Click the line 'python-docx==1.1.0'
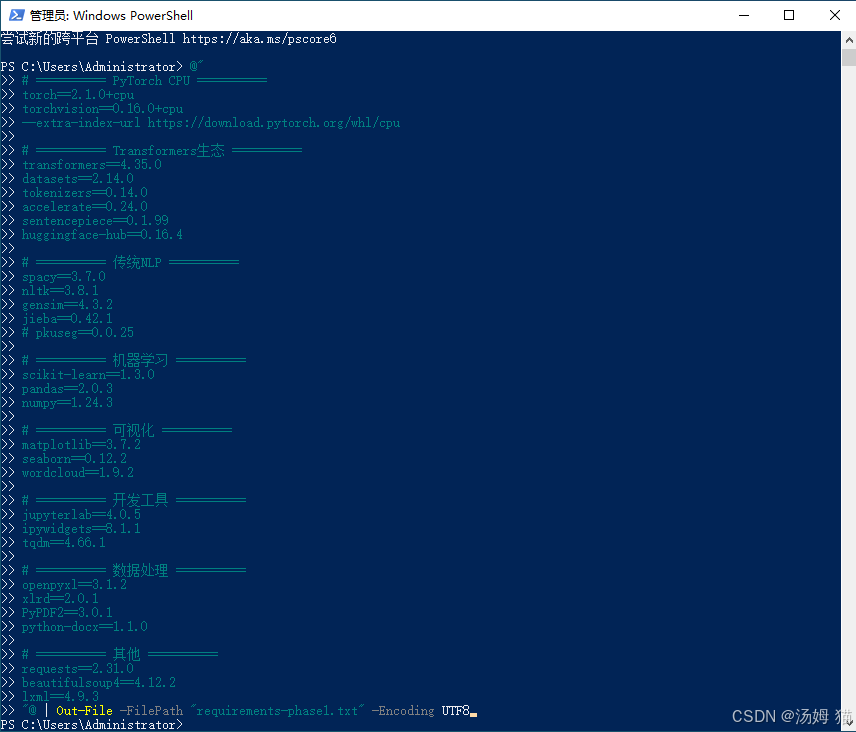Viewport: 856px width, 732px height. (85, 627)
